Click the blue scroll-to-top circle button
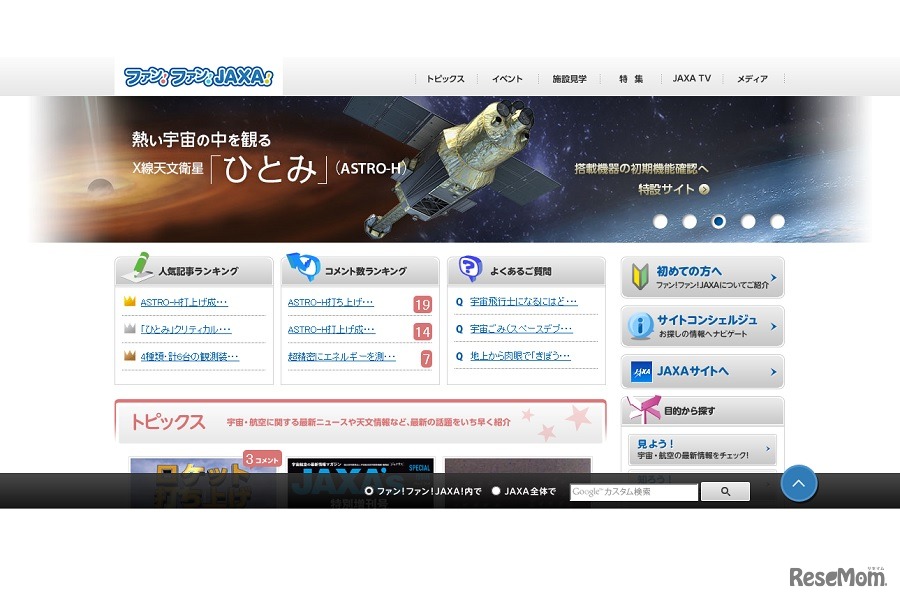The height and width of the screenshot is (600, 900). point(798,483)
